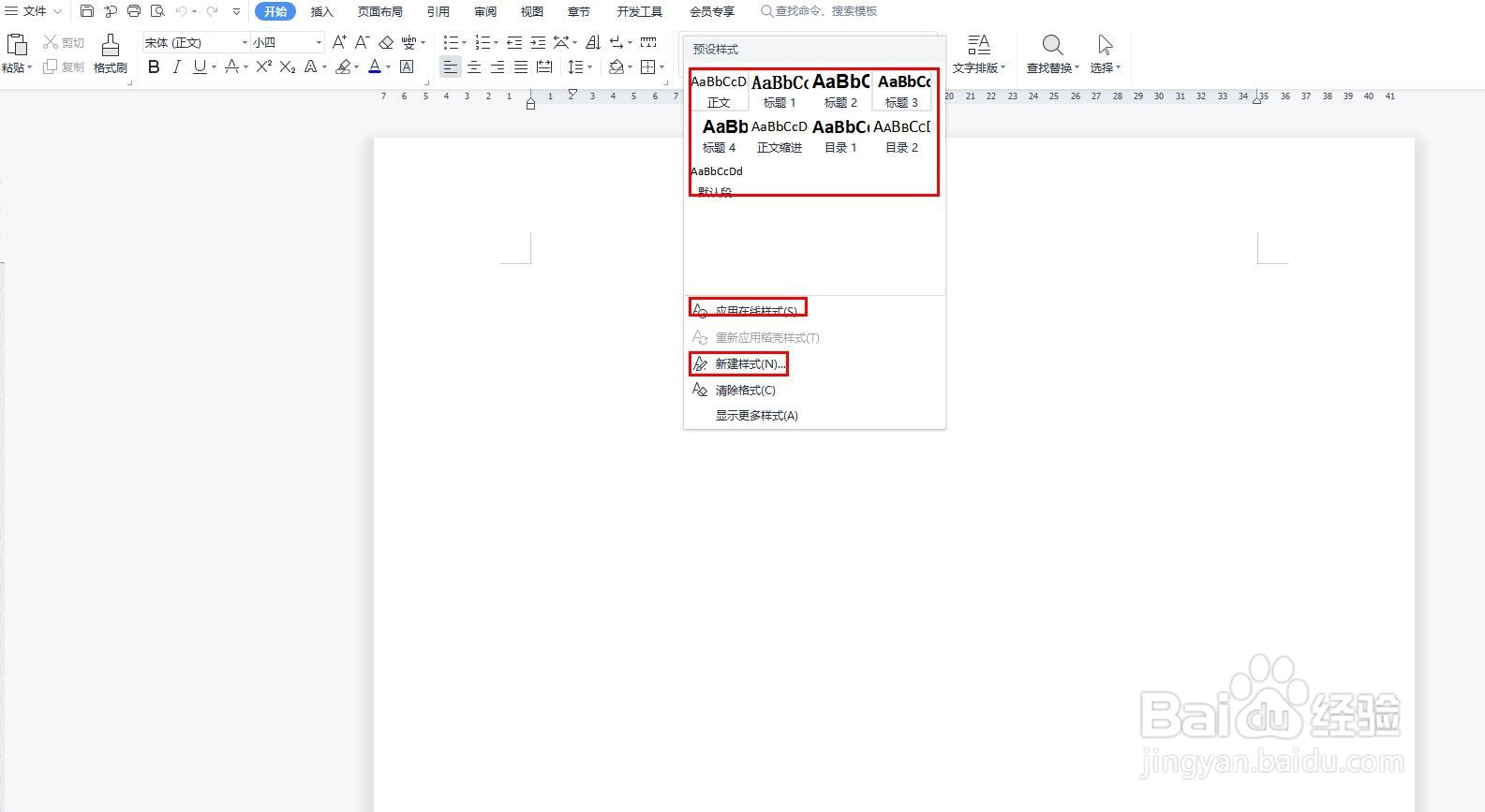The width and height of the screenshot is (1485, 812).
Task: Toggle character border (boxed A) icon
Action: pyautogui.click(x=407, y=66)
